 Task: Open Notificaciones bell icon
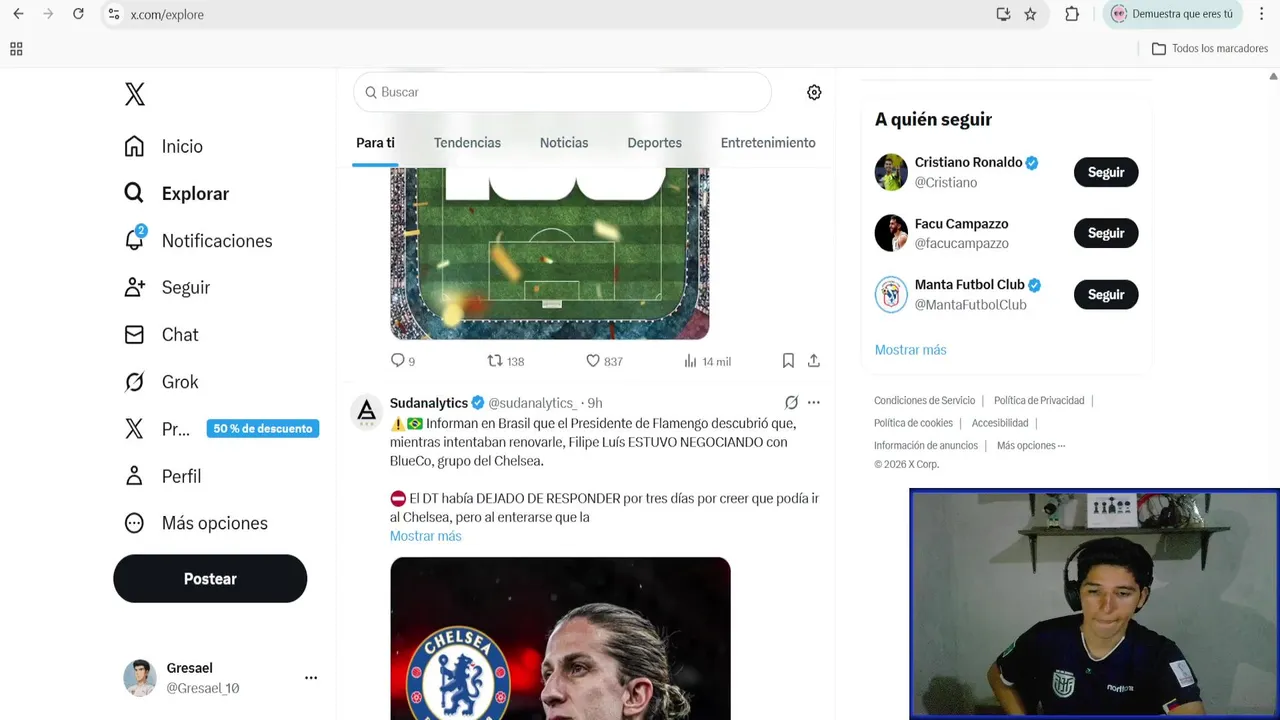134,240
